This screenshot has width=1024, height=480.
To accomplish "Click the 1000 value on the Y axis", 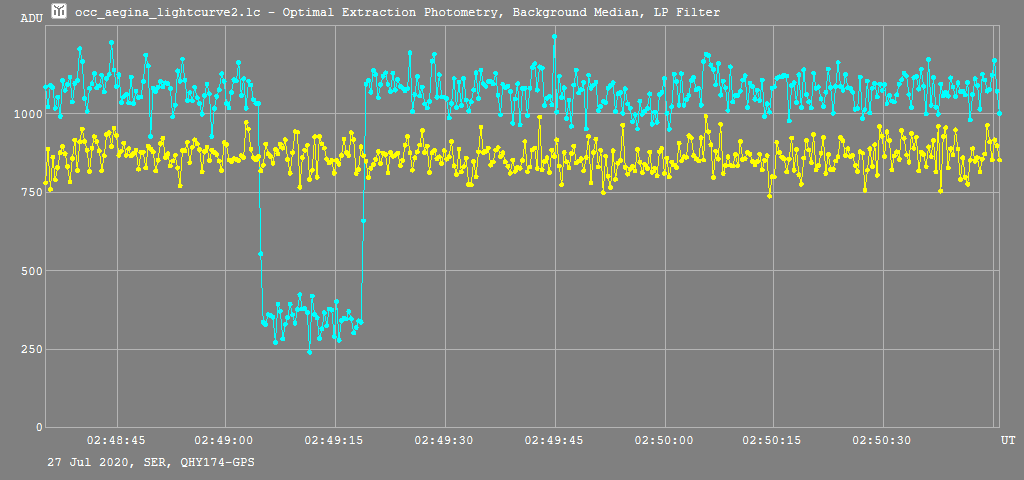I will [x=28, y=114].
